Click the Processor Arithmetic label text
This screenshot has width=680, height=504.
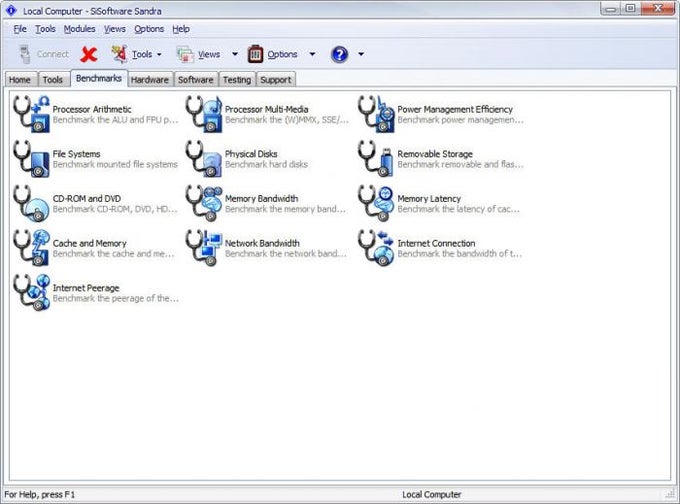pyautogui.click(x=92, y=109)
